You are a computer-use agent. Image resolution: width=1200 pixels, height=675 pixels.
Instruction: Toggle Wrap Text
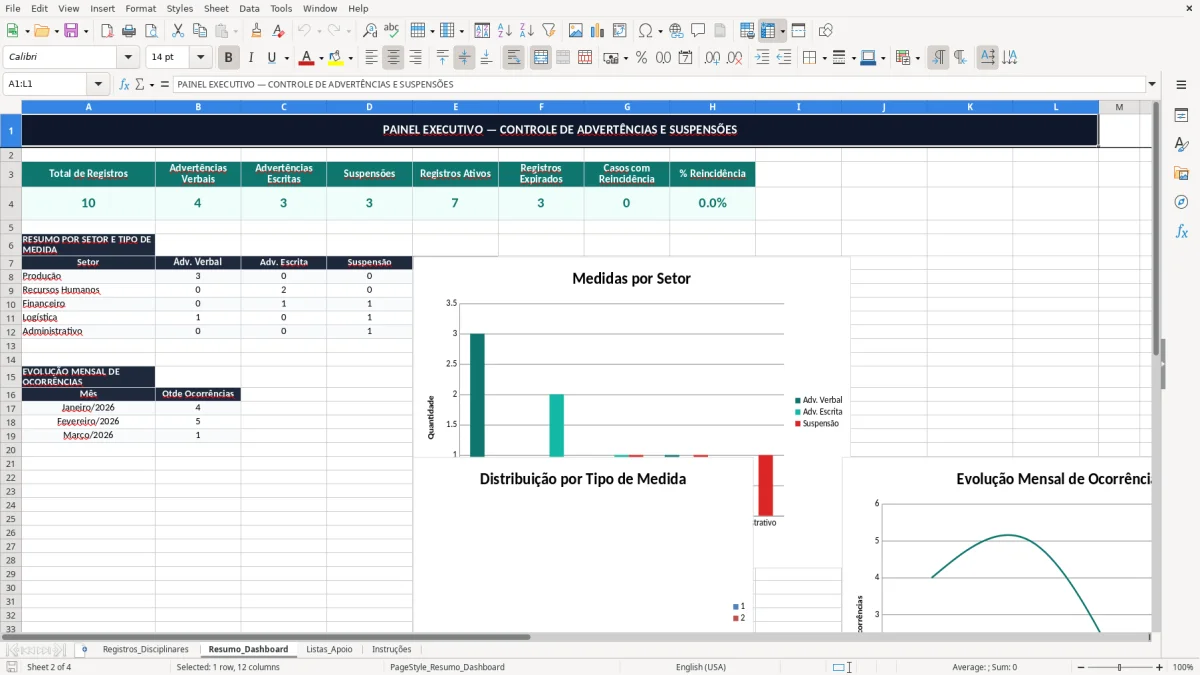(x=513, y=58)
